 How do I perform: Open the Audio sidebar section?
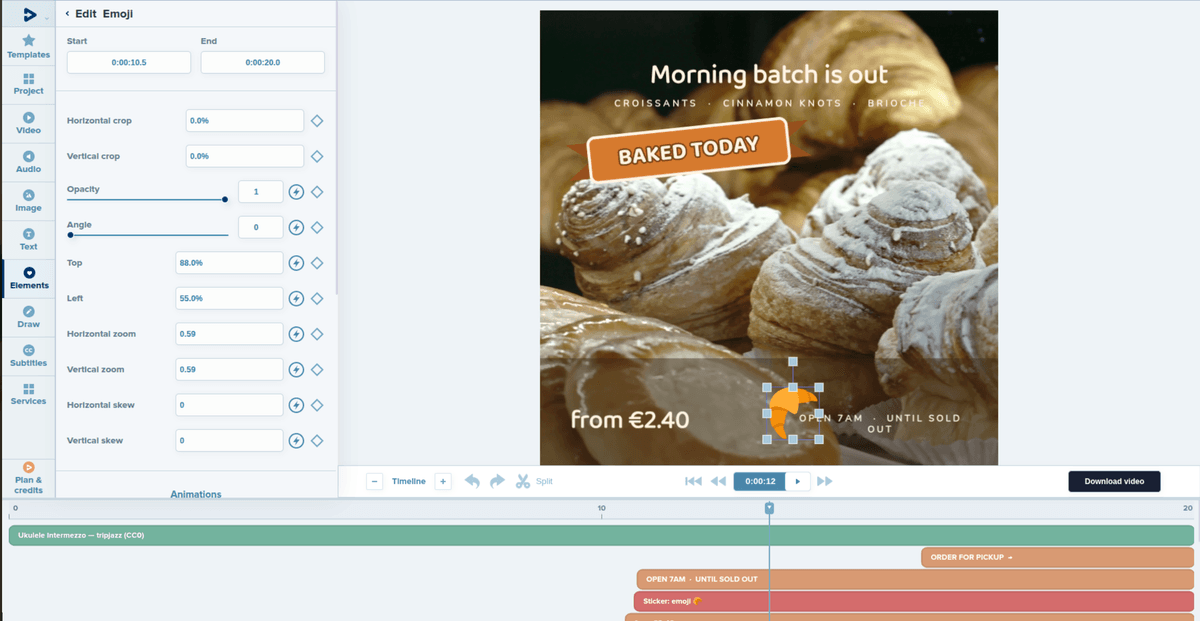(28, 162)
